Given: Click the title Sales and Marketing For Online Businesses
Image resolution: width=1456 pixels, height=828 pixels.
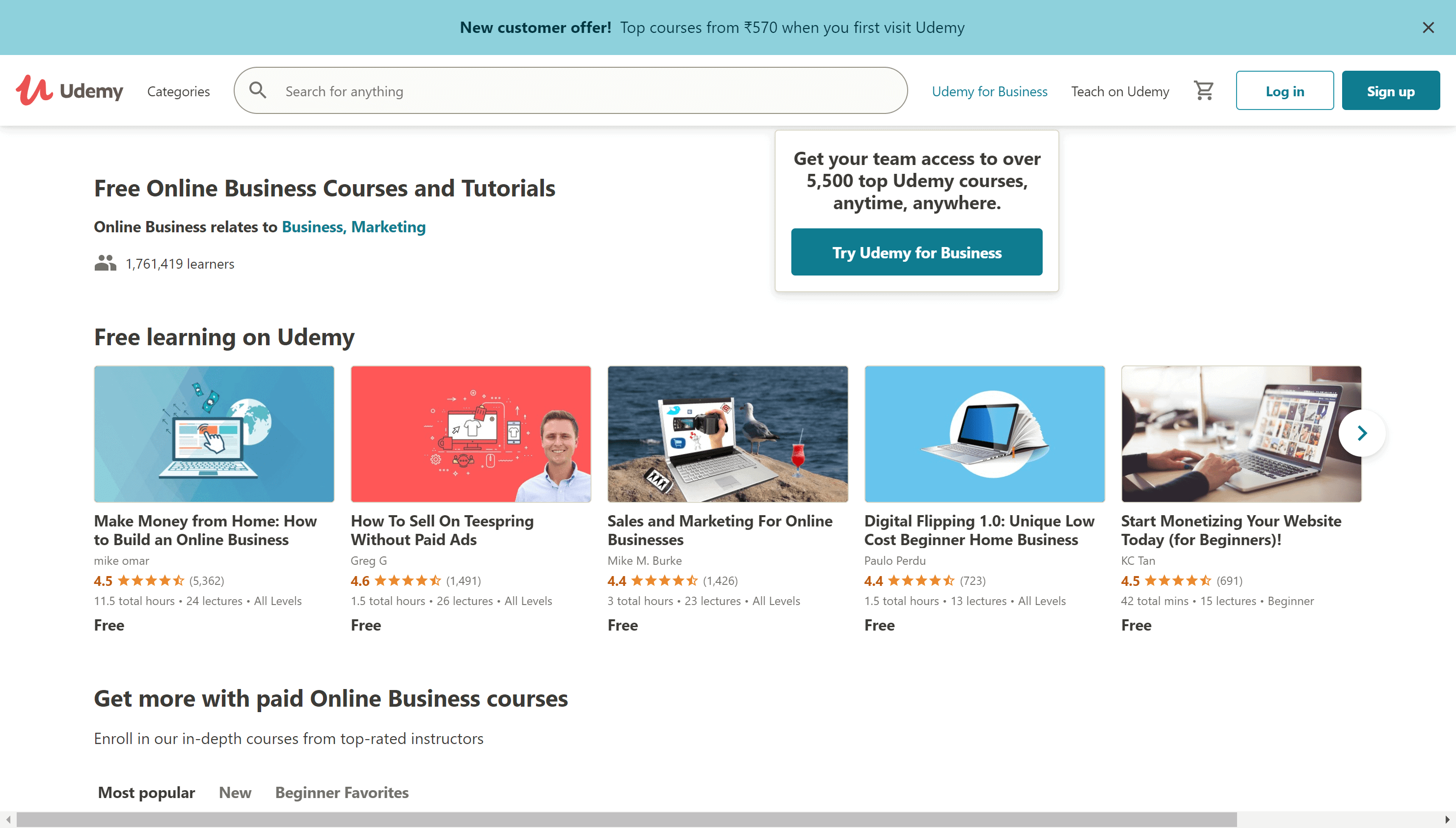Looking at the screenshot, I should point(720,530).
